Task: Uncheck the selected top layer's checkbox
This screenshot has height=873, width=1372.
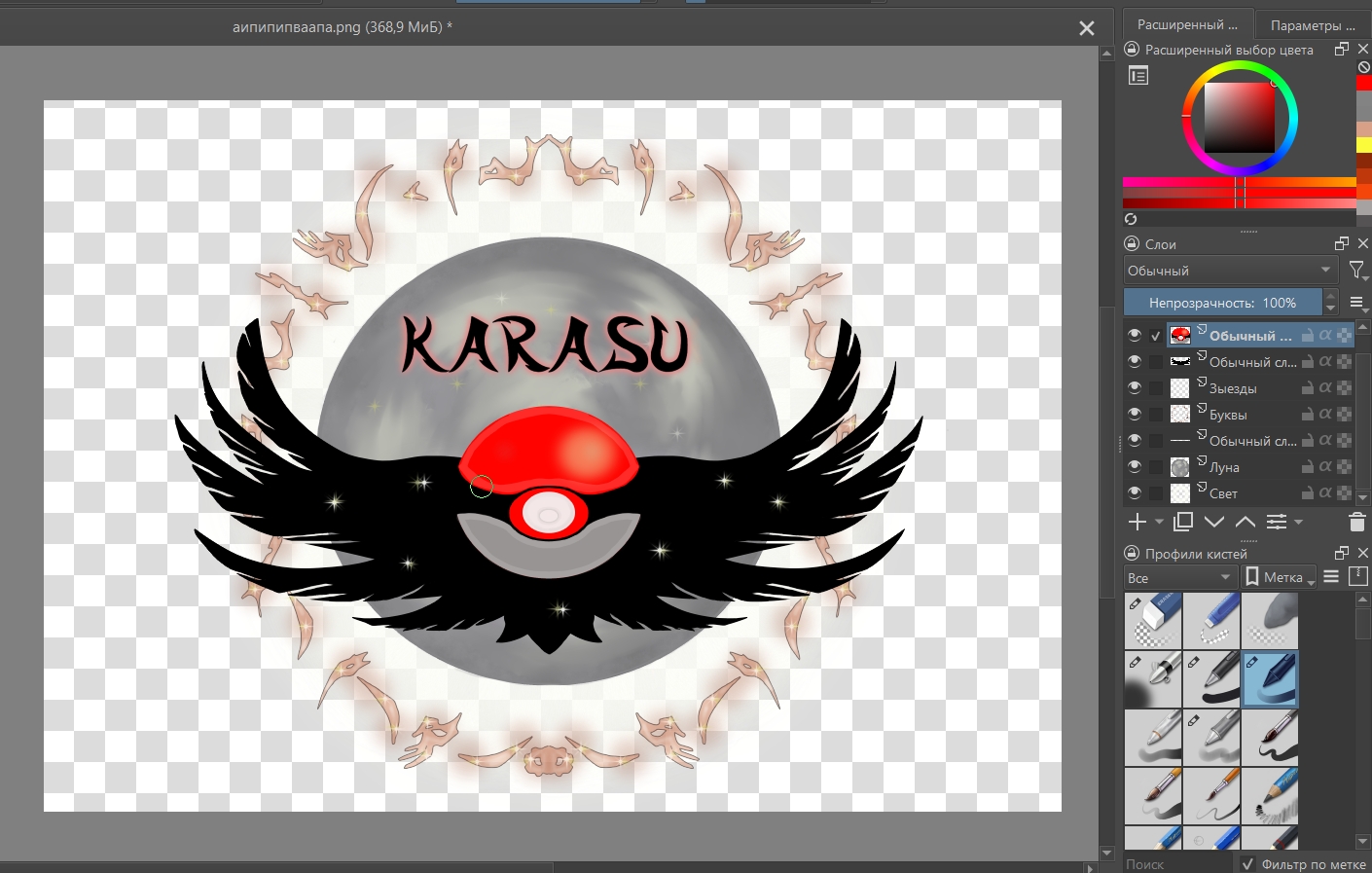Action: 1156,336
